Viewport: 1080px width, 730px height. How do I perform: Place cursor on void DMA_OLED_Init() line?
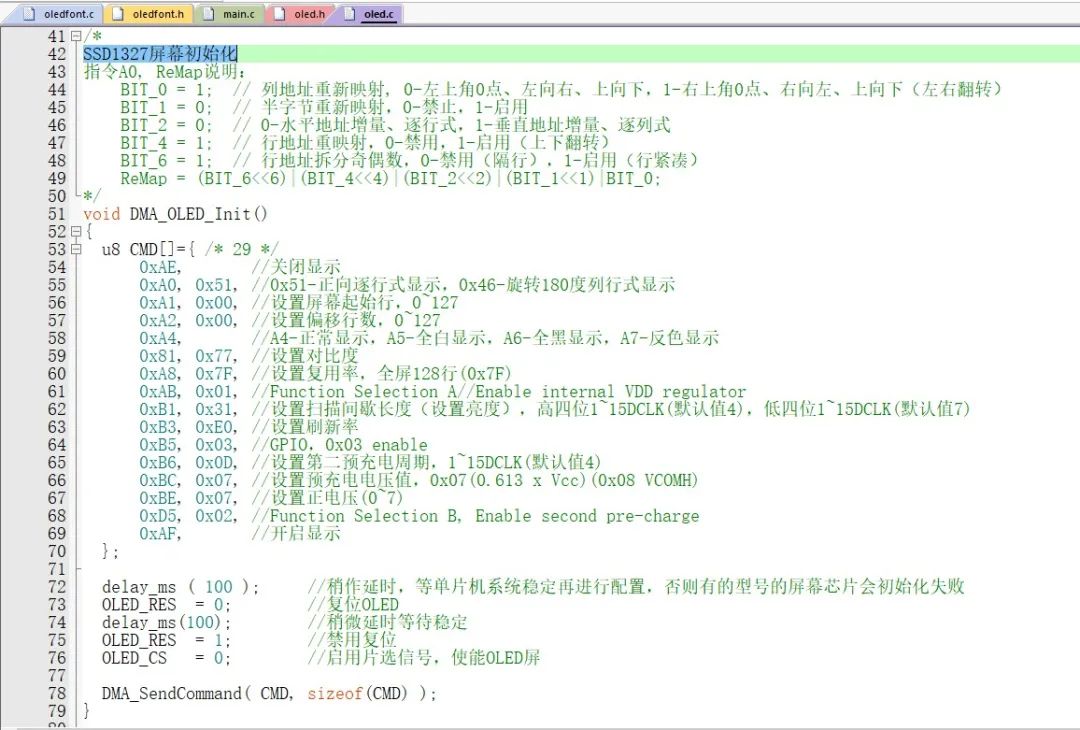click(x=175, y=214)
